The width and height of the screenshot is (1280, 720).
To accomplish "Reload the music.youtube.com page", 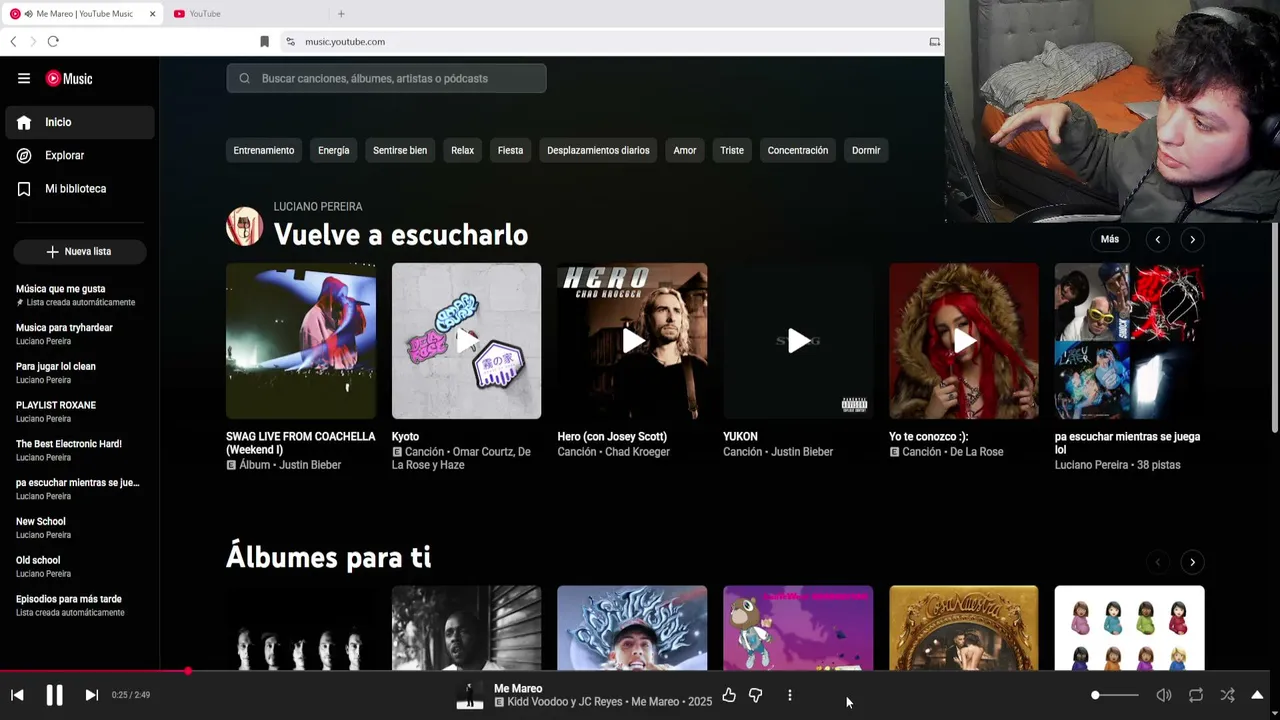I will point(53,41).
